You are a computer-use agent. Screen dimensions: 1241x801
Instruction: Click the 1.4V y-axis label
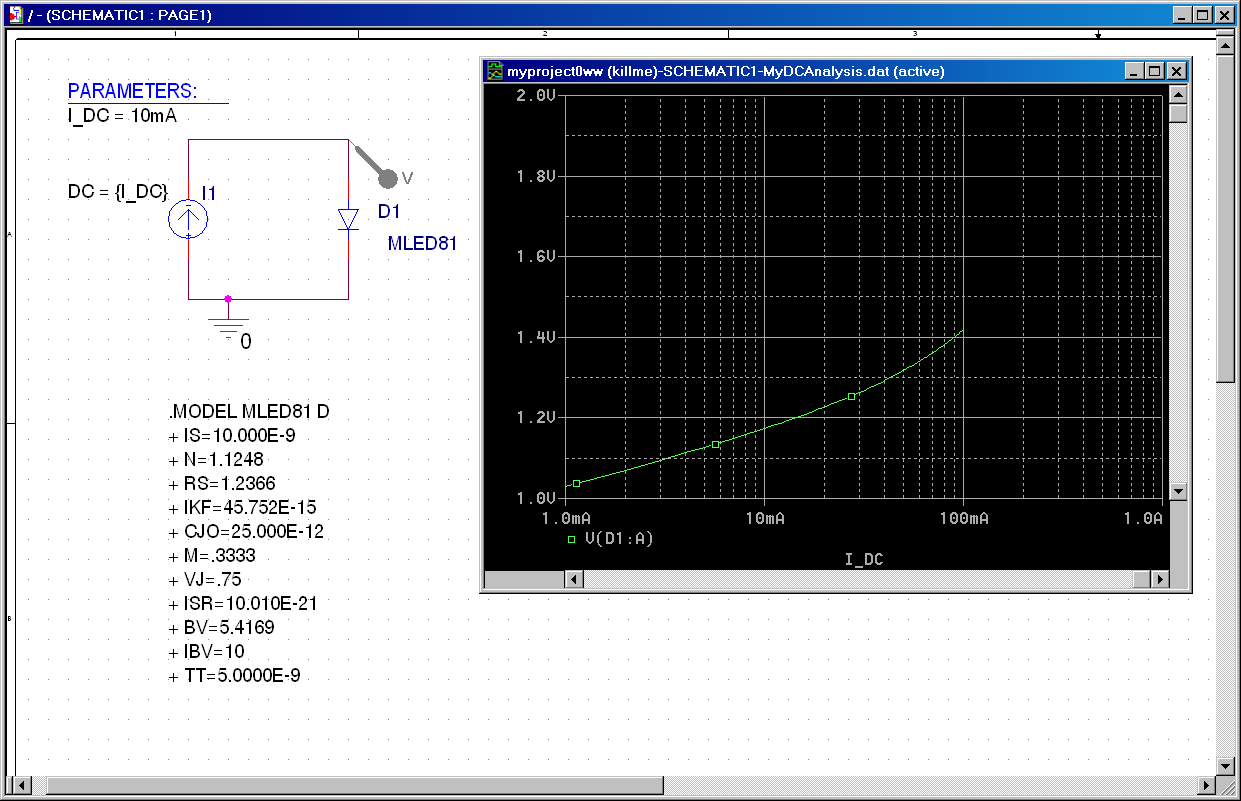535,337
